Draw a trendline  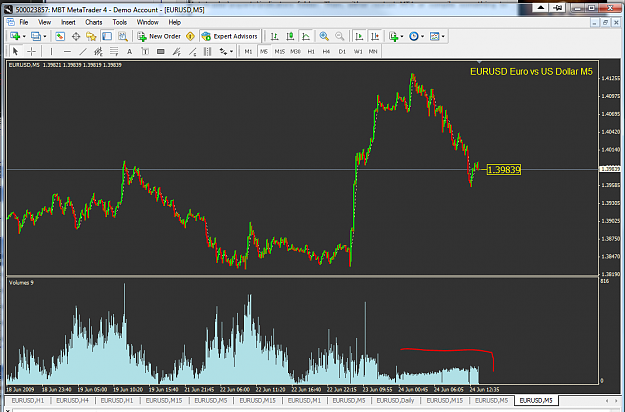coord(83,51)
